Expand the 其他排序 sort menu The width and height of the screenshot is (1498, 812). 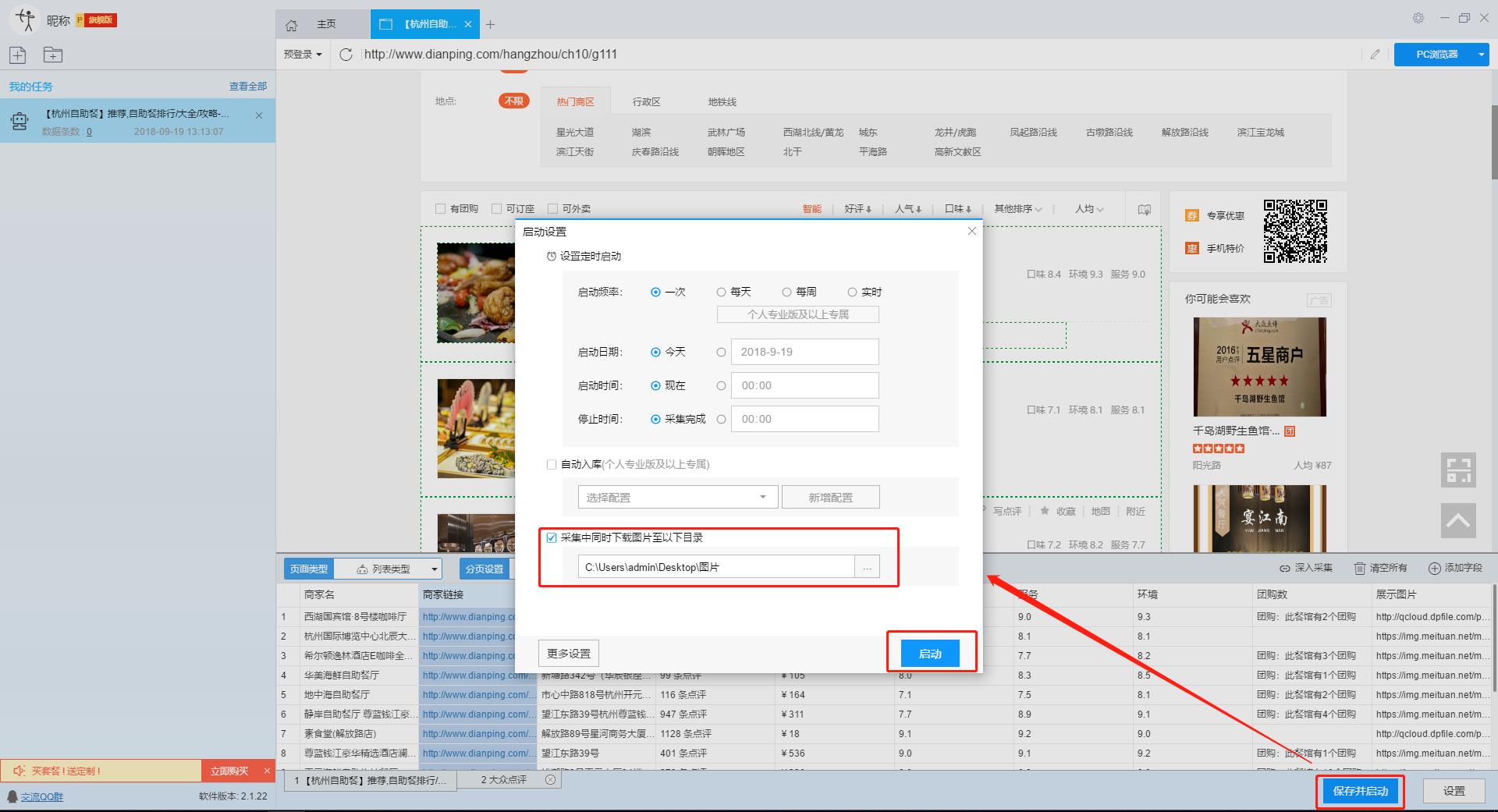click(1018, 209)
